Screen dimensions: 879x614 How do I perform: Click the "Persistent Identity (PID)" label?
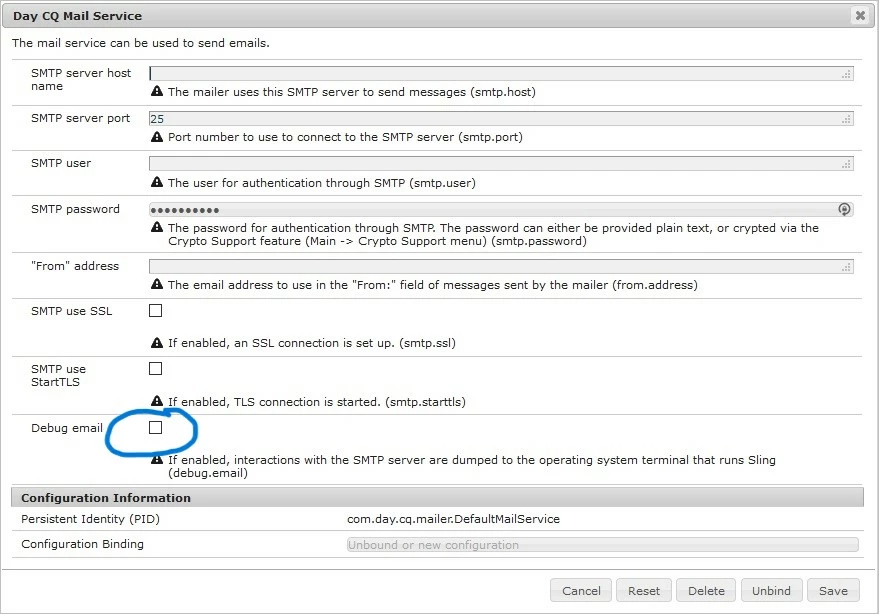coord(90,519)
